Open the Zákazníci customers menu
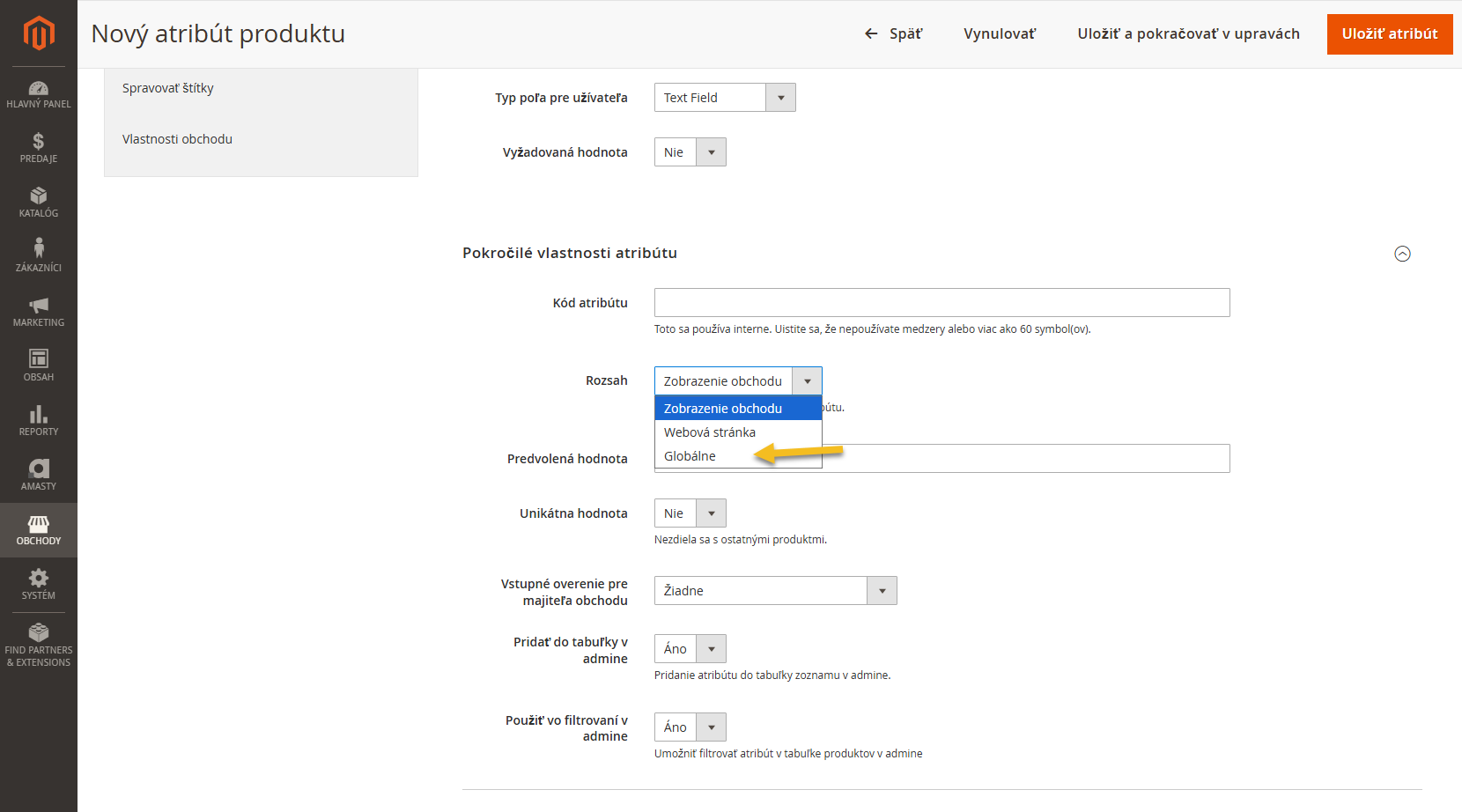This screenshot has height=812, width=1462. pyautogui.click(x=39, y=255)
